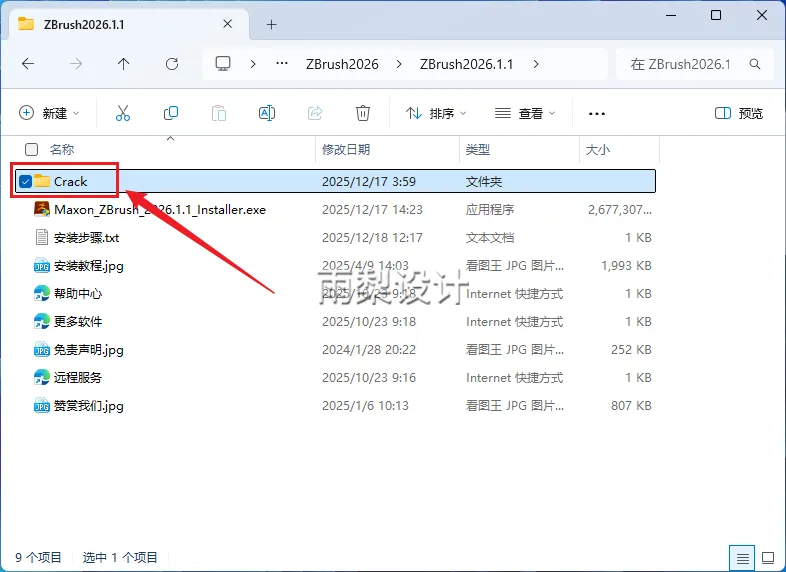
Task: Expand chevron after ZBrush2026 breadcrumb
Action: point(399,64)
